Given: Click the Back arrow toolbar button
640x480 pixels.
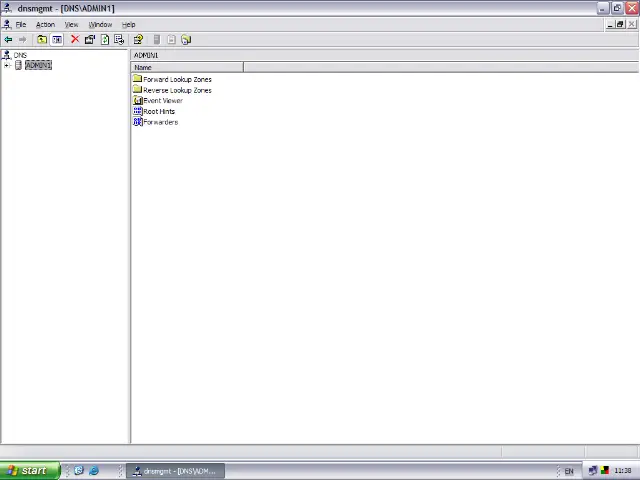Looking at the screenshot, I should coord(8,40).
